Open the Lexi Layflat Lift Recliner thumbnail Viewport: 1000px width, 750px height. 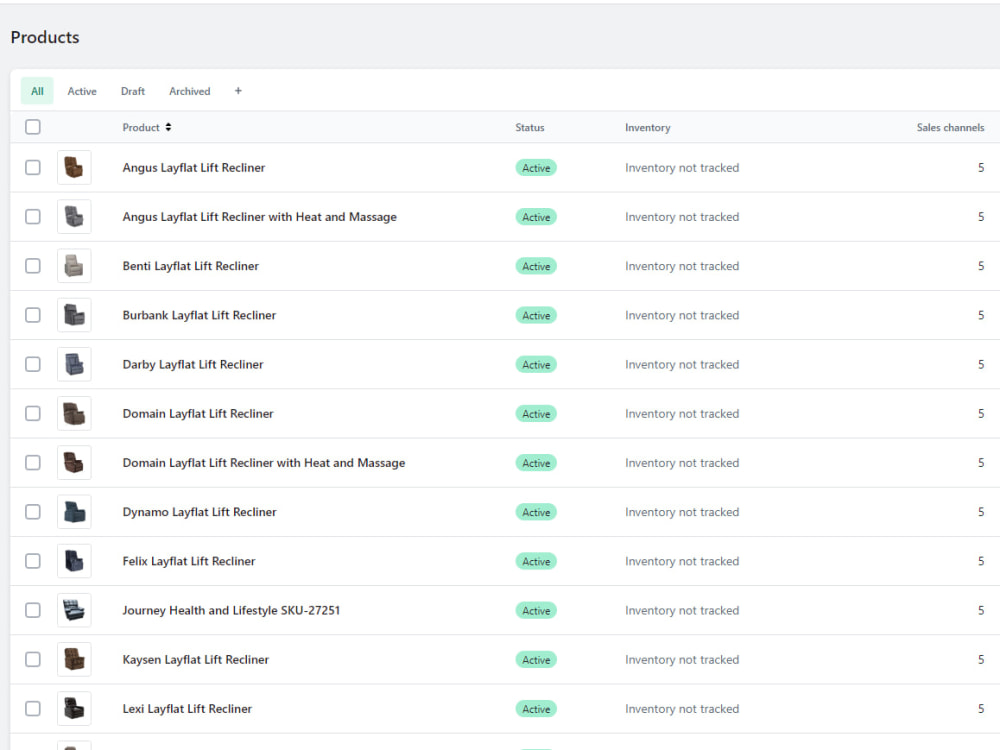[x=74, y=709]
